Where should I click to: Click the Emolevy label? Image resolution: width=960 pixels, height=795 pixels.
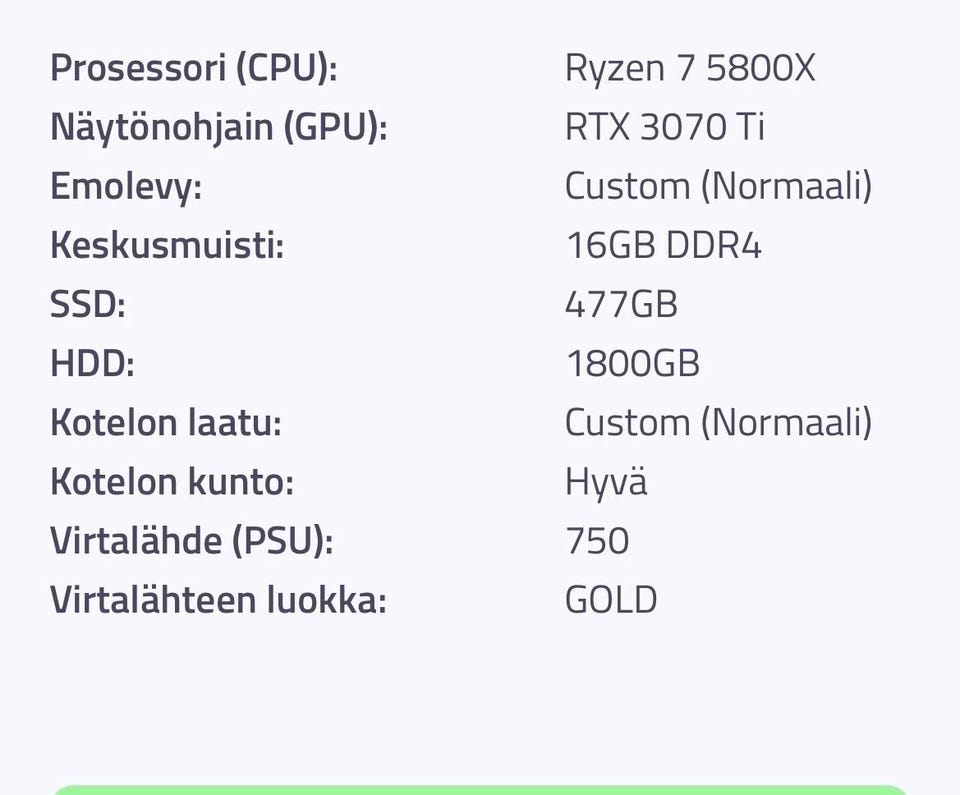click(x=126, y=186)
